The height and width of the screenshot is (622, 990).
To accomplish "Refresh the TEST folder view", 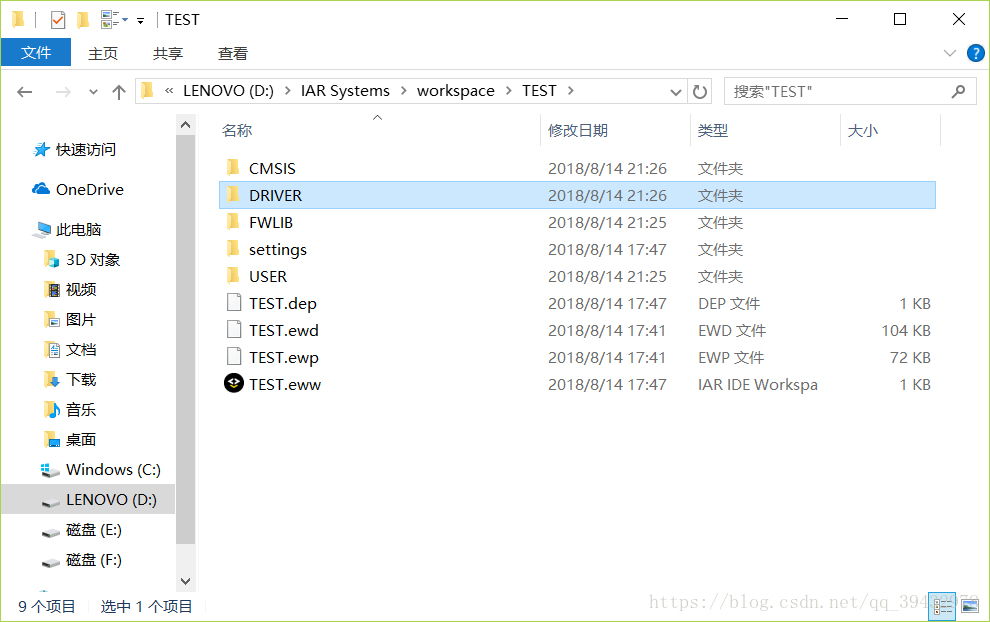I will (x=700, y=90).
